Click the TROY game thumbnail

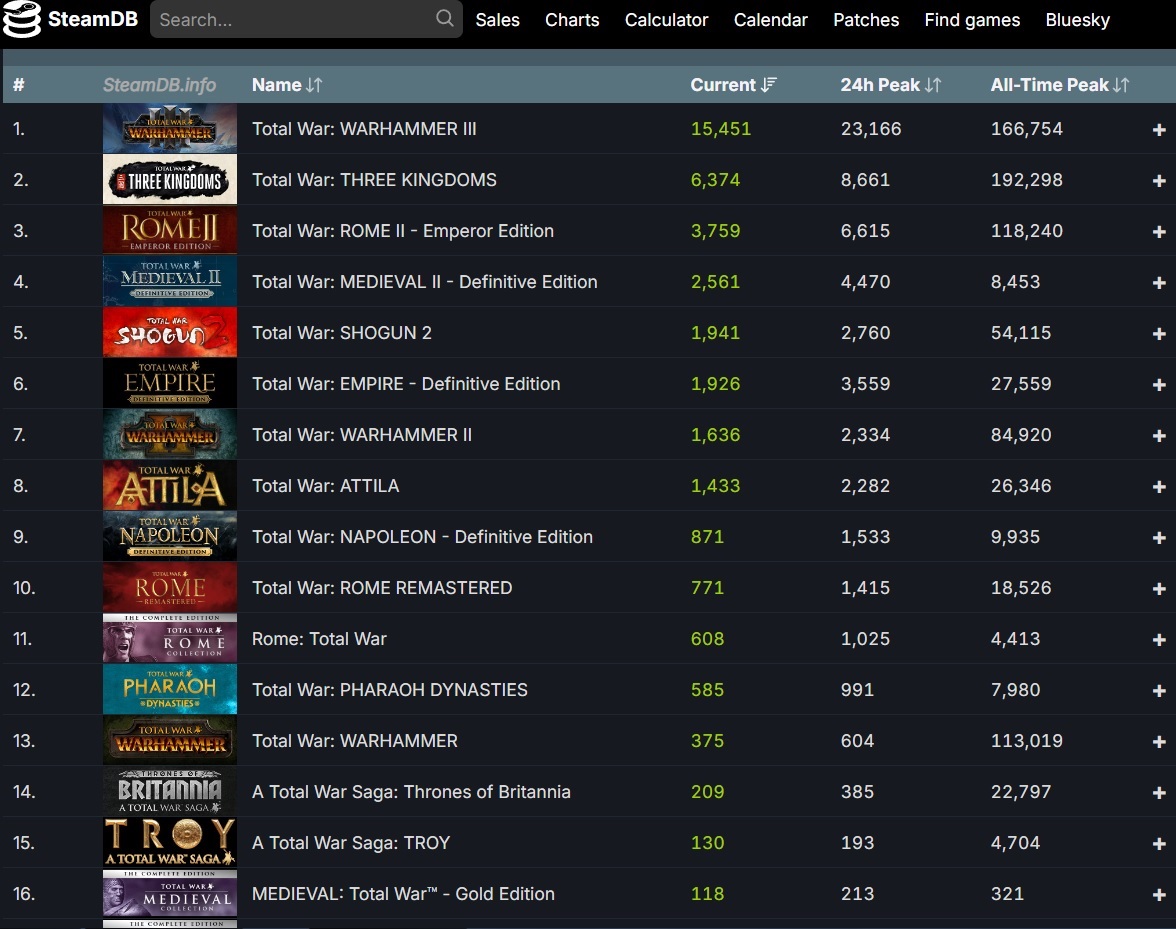[170, 842]
